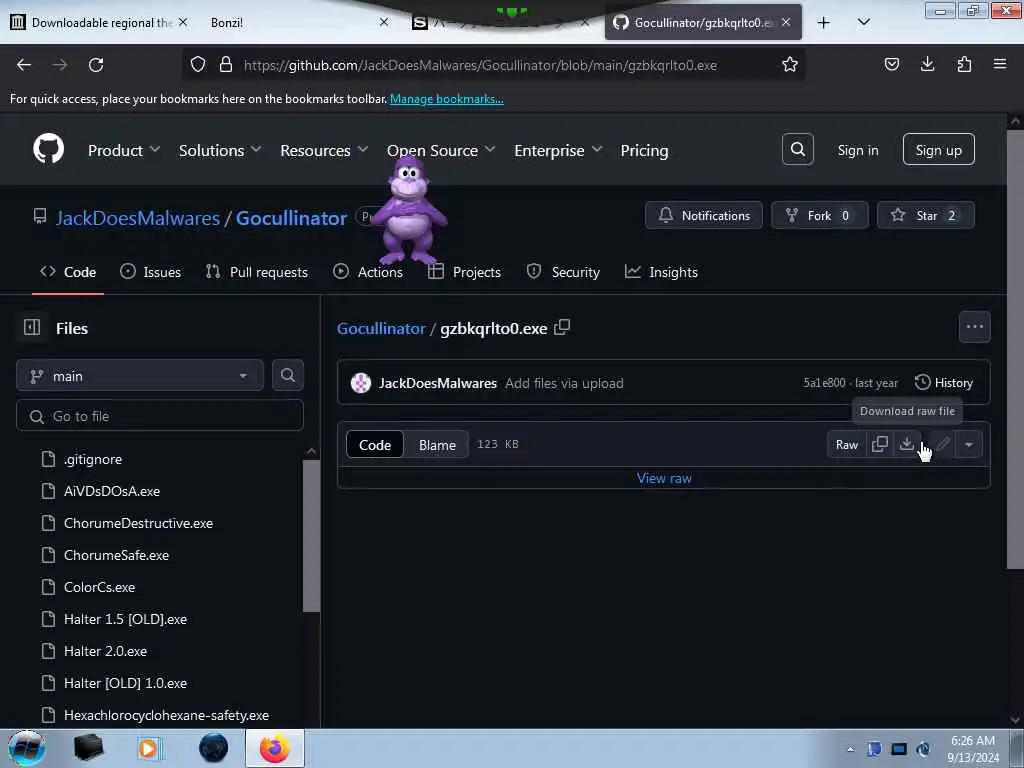Click the Notifications button
Screen dimensions: 1024x768
click(703, 215)
